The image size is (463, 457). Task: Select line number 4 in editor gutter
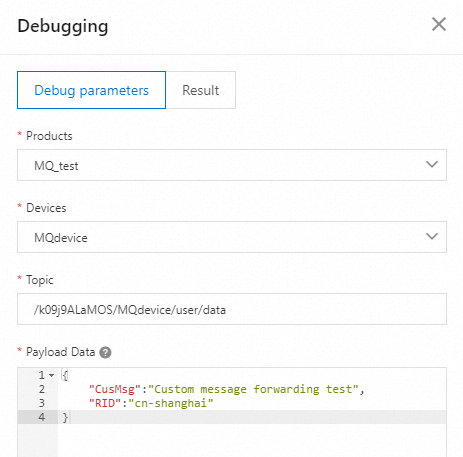pos(42,417)
